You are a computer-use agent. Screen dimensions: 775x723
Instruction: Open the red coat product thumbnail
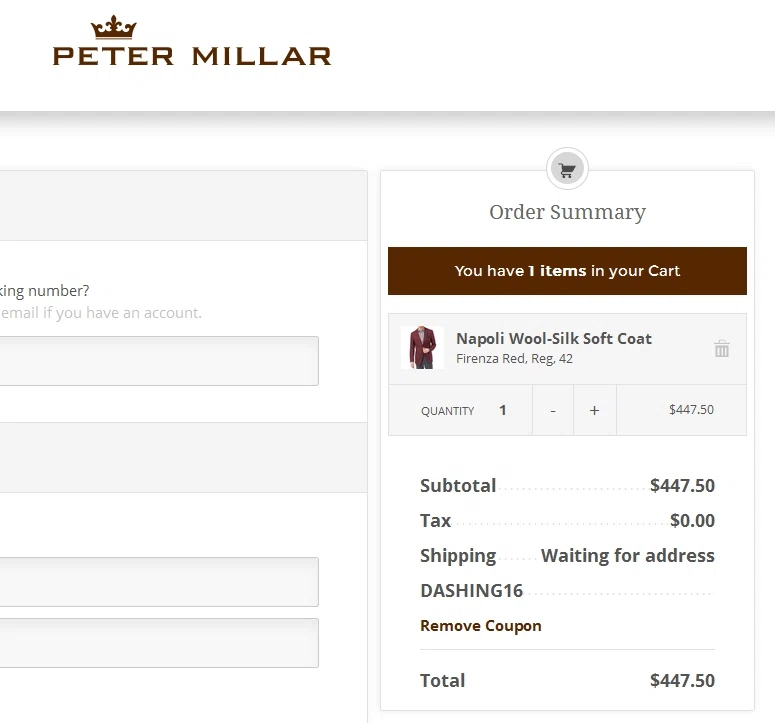click(422, 347)
